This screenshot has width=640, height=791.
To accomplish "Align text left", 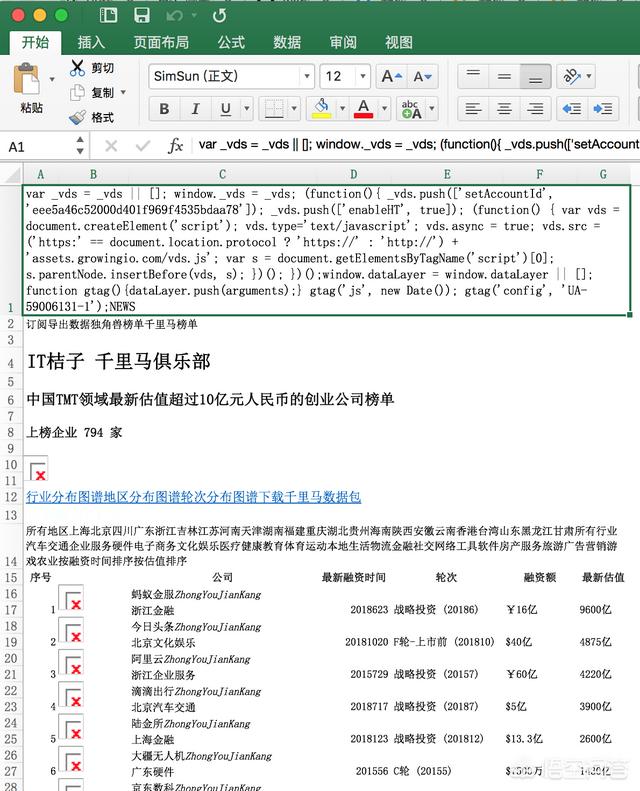I will [x=473, y=108].
